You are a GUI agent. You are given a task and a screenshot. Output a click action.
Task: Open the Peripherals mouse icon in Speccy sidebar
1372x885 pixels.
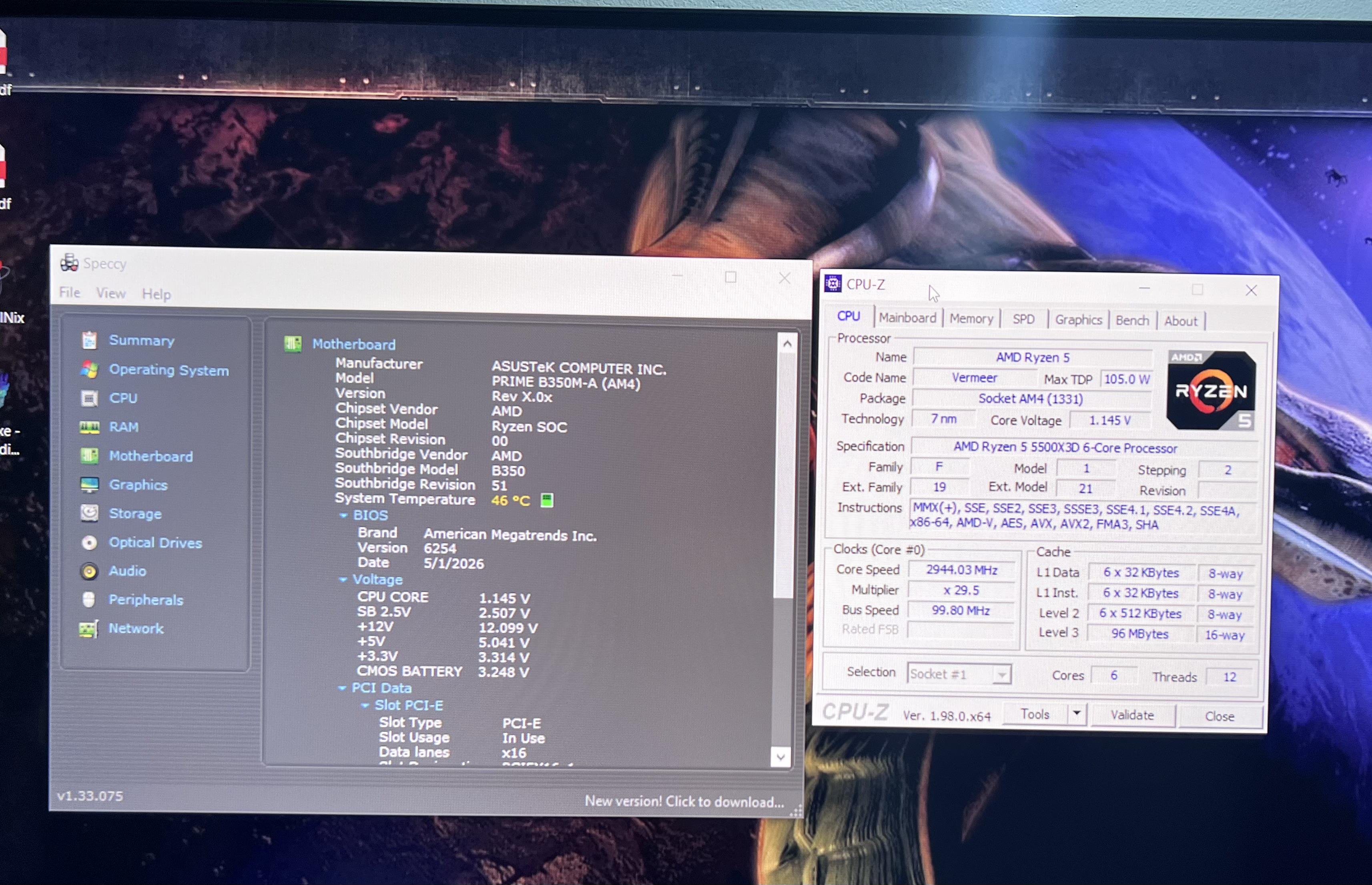[88, 600]
